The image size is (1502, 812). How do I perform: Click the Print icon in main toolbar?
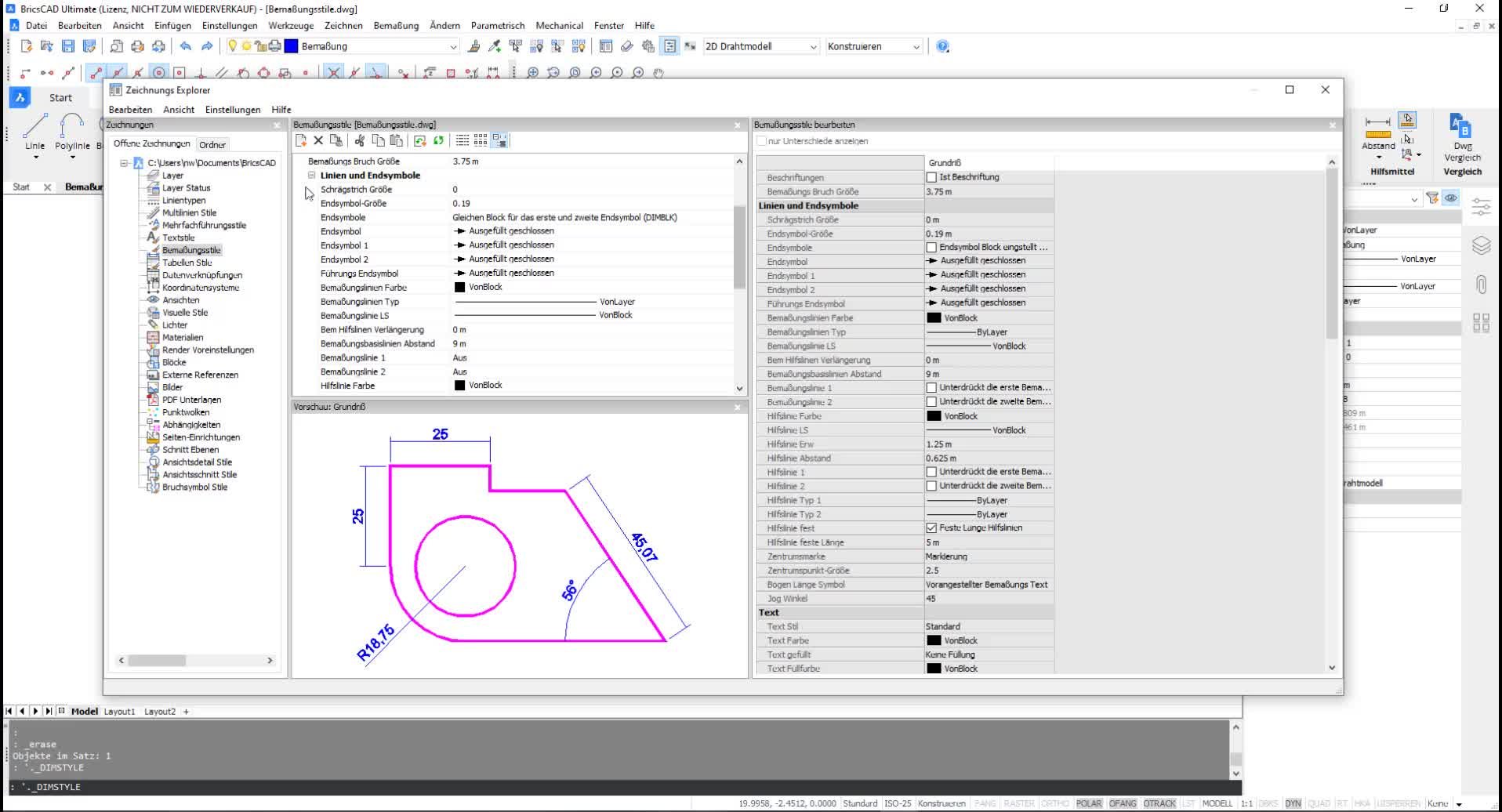click(x=138, y=46)
